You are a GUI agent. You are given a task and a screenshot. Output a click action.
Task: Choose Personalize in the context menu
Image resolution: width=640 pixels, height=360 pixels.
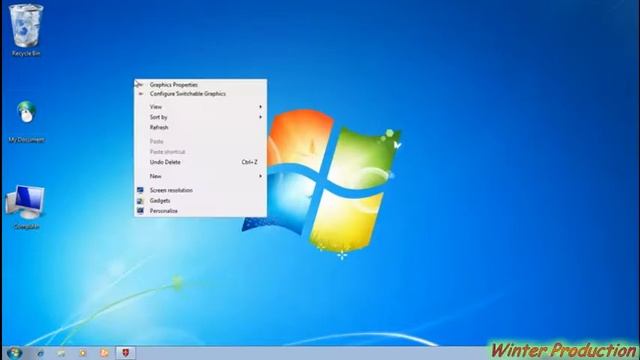[x=200, y=211]
